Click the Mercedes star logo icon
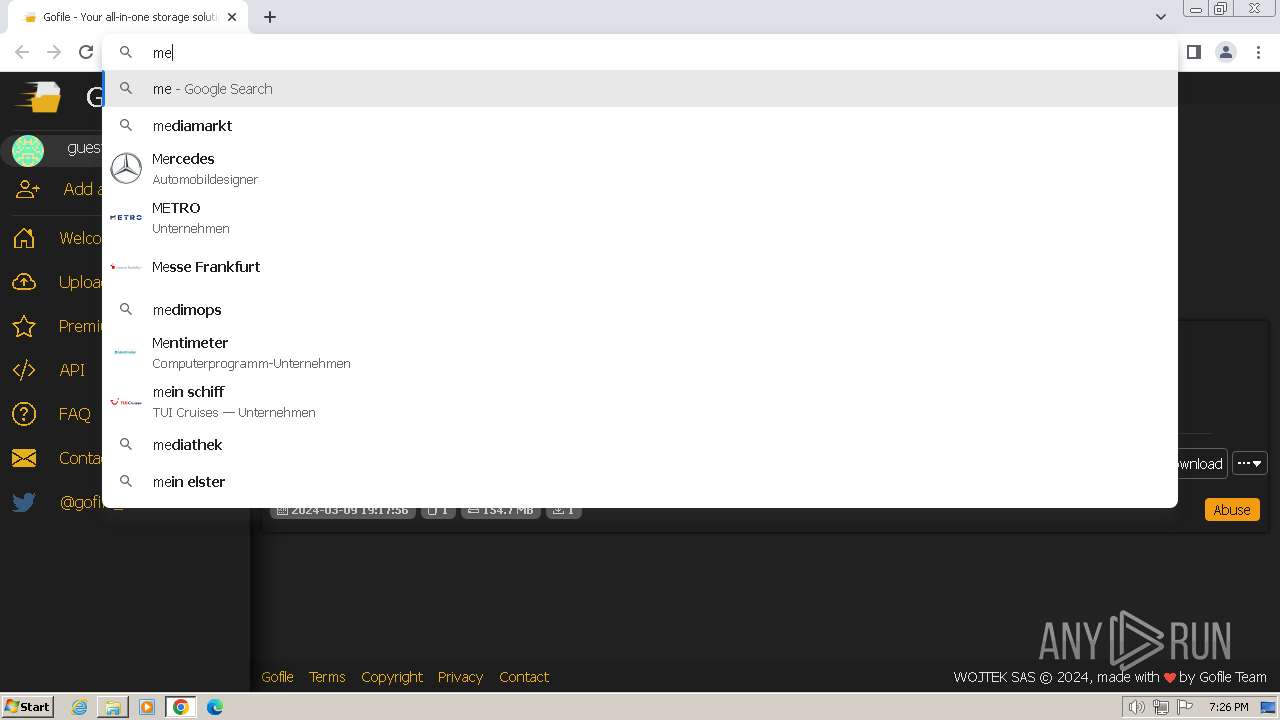Screen dimensions: 1280x720 [x=126, y=168]
